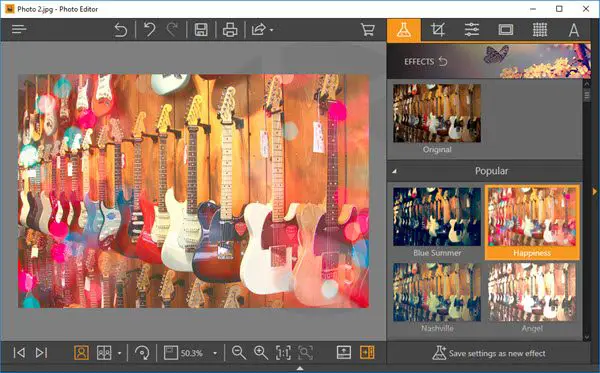The image size is (600, 373).
Task: Click the orange arrow to collapse the right panel
Action: [x=595, y=191]
